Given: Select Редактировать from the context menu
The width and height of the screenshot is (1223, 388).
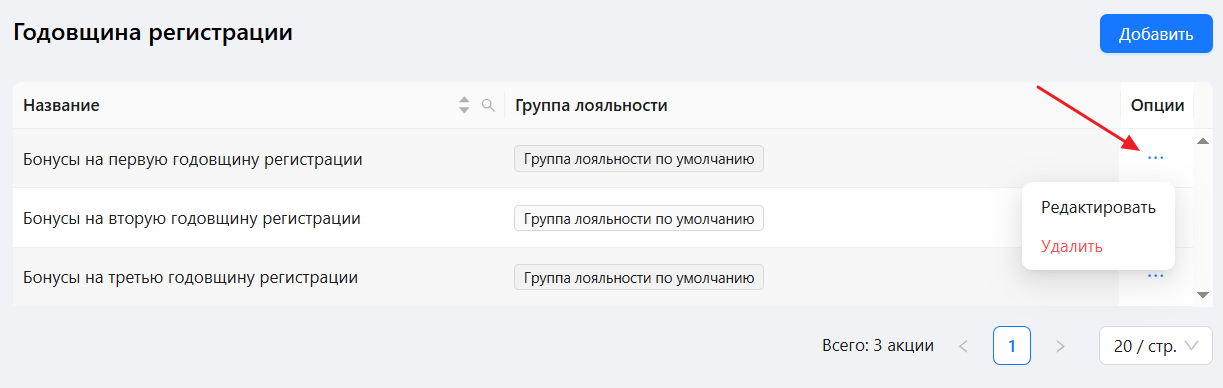Looking at the screenshot, I should pos(1098,208).
